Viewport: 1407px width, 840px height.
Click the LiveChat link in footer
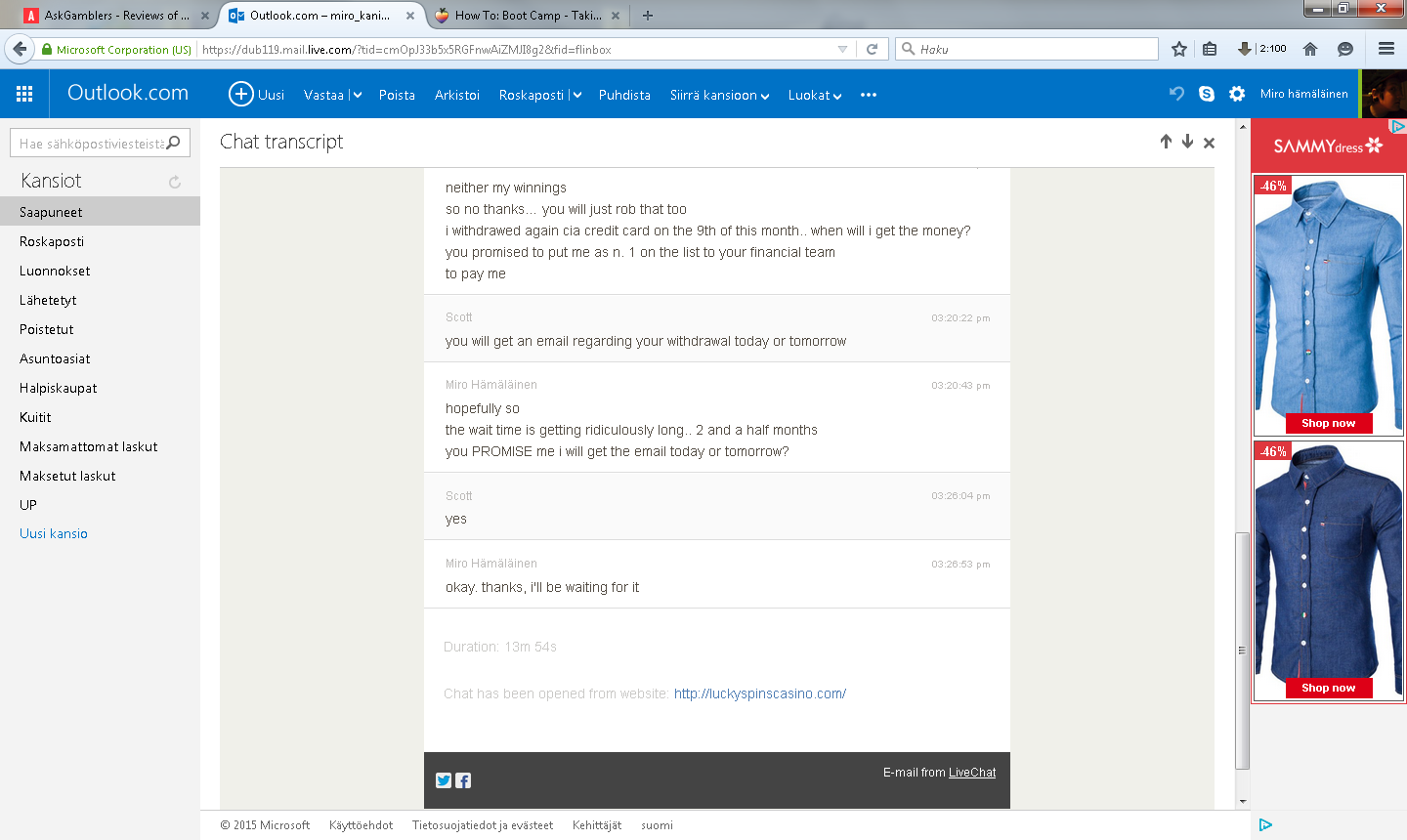[x=972, y=772]
